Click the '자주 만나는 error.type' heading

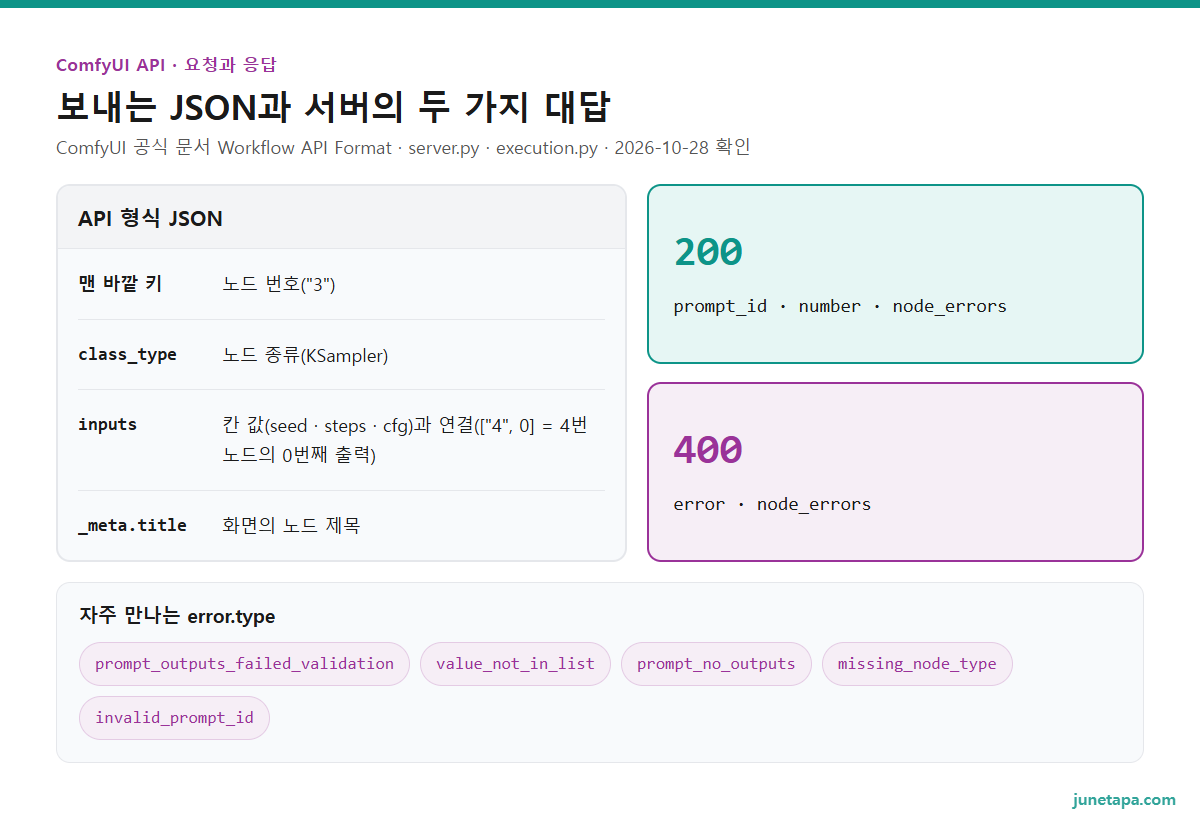[x=177, y=616]
